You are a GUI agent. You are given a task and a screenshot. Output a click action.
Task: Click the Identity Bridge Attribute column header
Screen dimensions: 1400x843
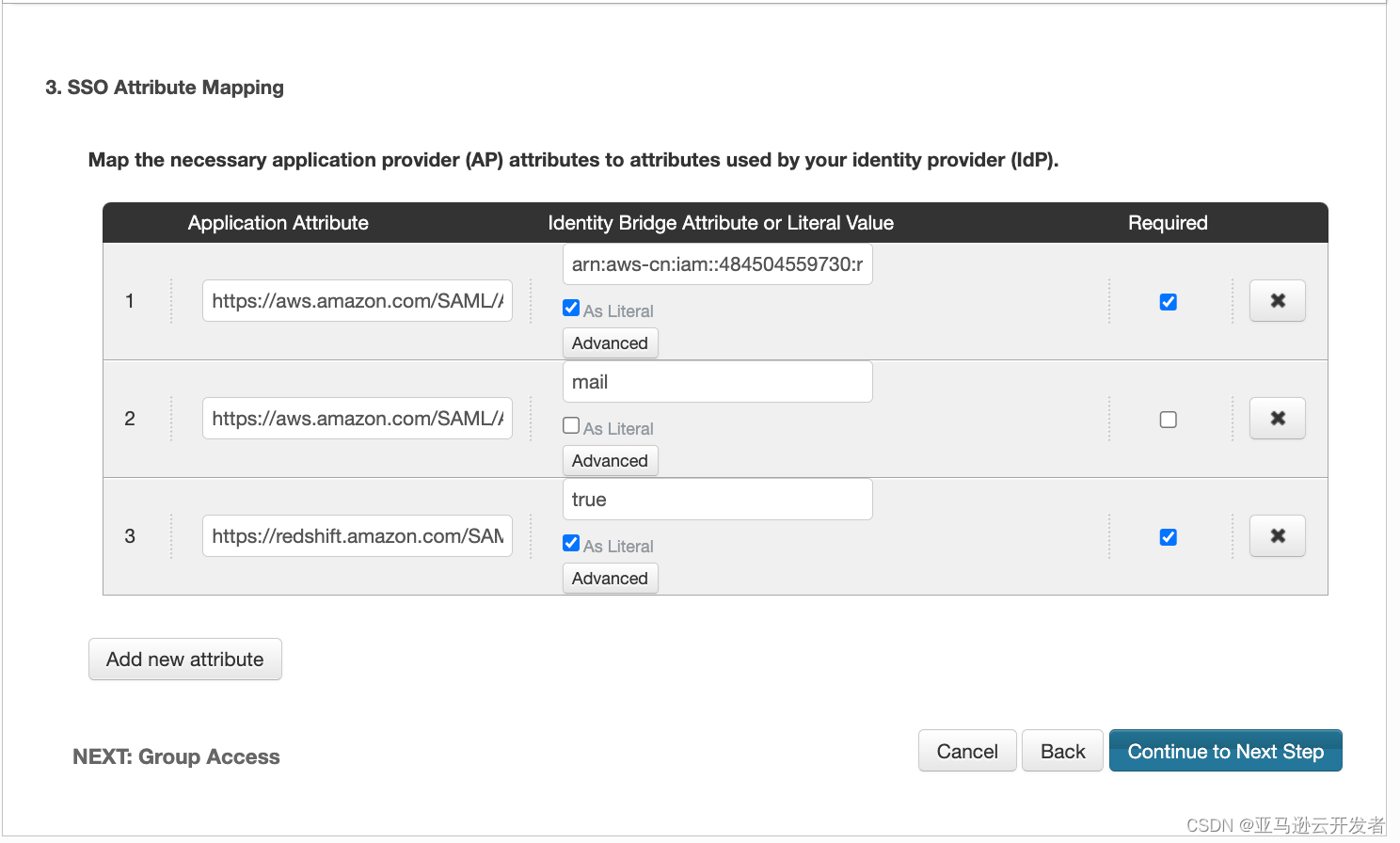click(721, 223)
